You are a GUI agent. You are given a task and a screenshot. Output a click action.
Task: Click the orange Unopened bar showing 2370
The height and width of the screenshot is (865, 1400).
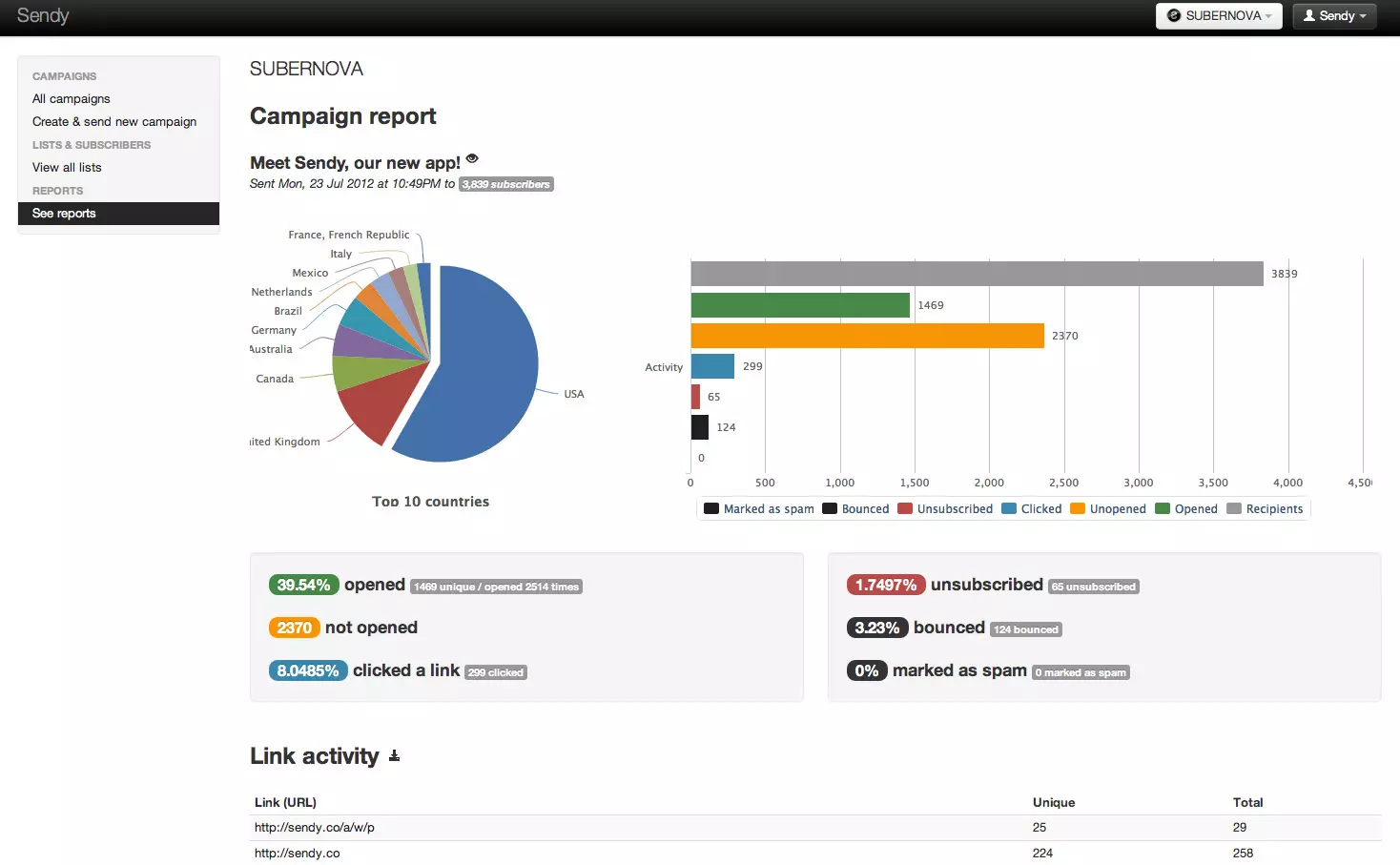[868, 336]
